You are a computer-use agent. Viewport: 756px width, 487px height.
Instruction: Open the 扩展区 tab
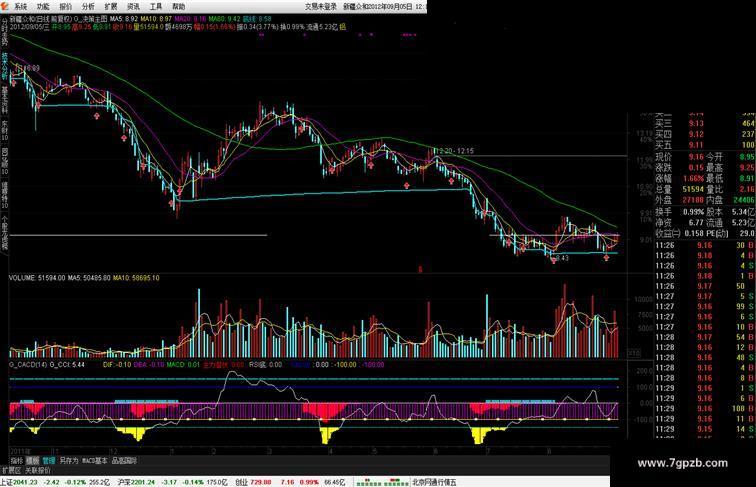pyautogui.click(x=11, y=470)
